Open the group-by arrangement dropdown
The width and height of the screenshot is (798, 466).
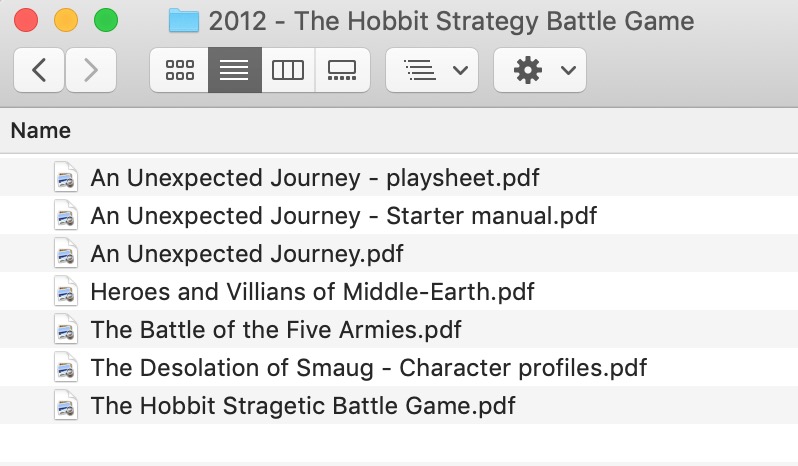click(x=432, y=70)
